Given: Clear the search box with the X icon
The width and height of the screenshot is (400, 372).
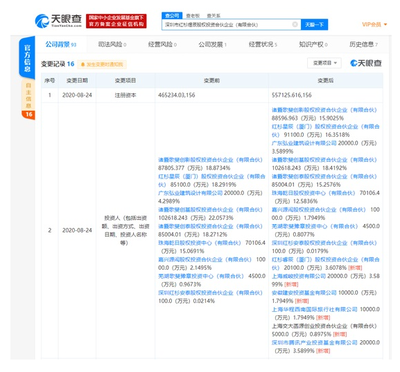Looking at the screenshot, I should (x=295, y=24).
